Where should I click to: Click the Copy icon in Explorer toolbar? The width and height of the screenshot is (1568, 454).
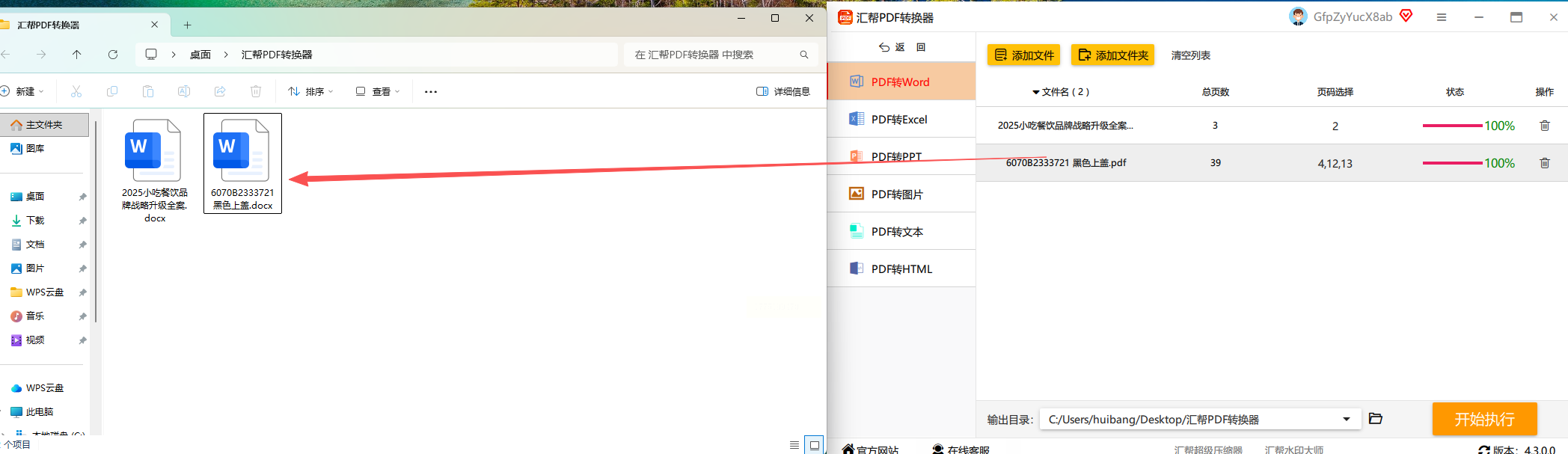(112, 91)
